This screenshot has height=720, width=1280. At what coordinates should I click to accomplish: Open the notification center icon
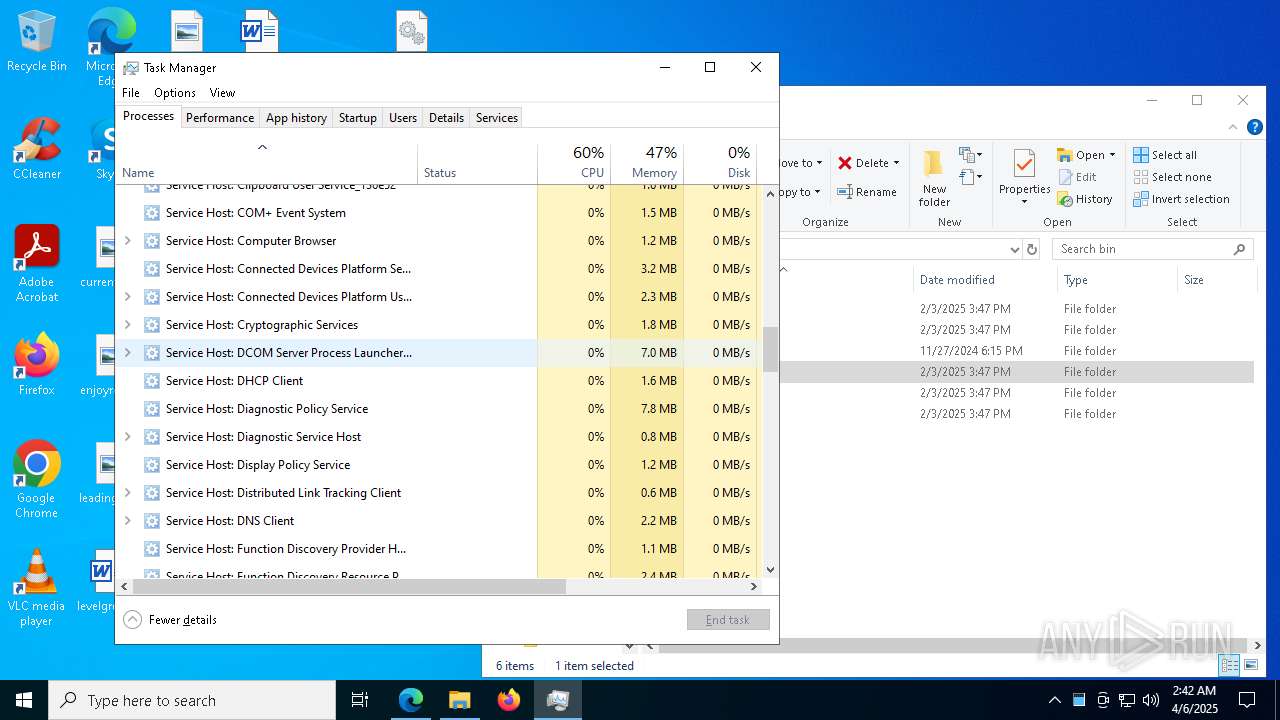point(1247,700)
